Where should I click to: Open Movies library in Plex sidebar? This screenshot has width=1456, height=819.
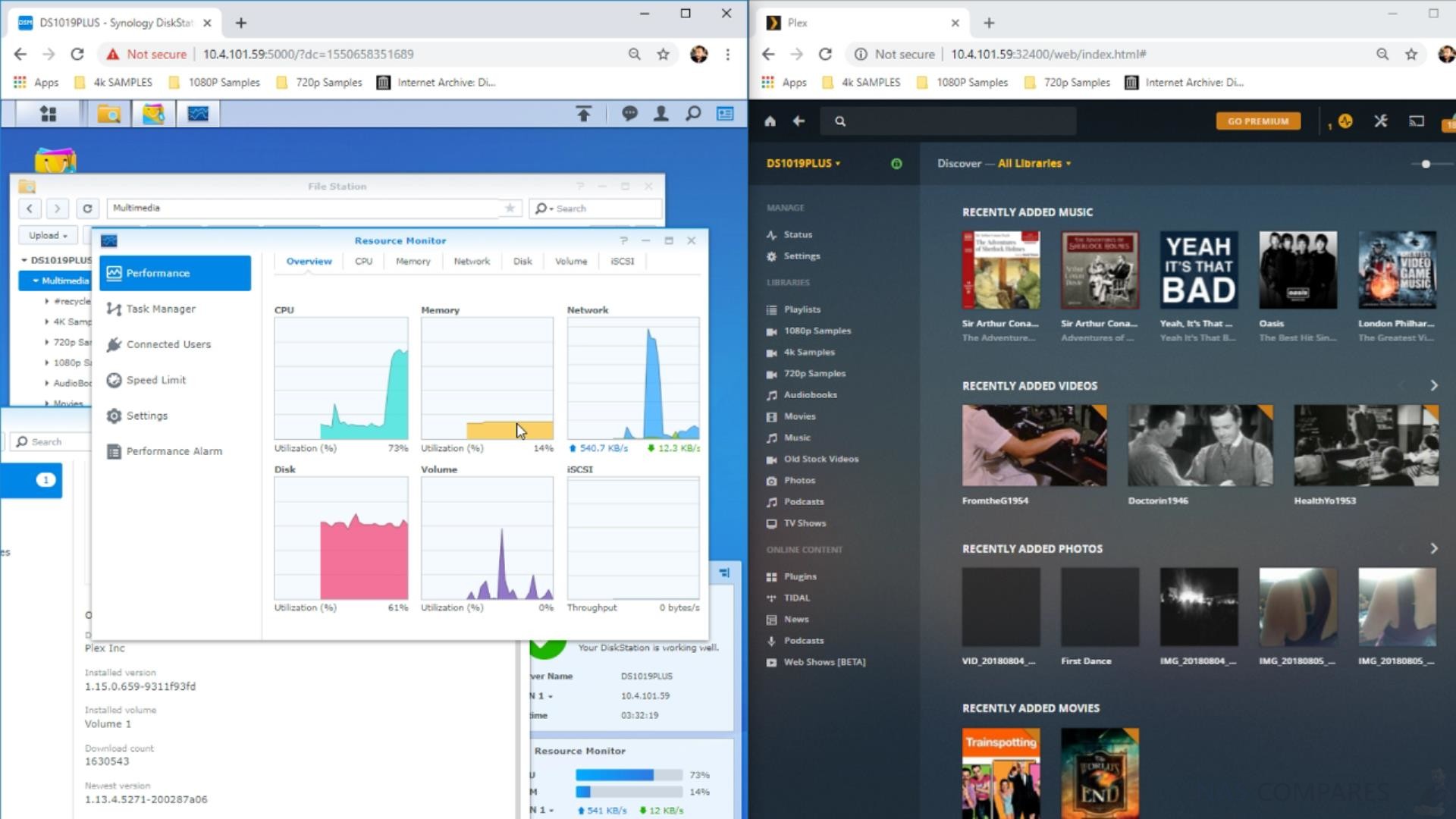(799, 416)
